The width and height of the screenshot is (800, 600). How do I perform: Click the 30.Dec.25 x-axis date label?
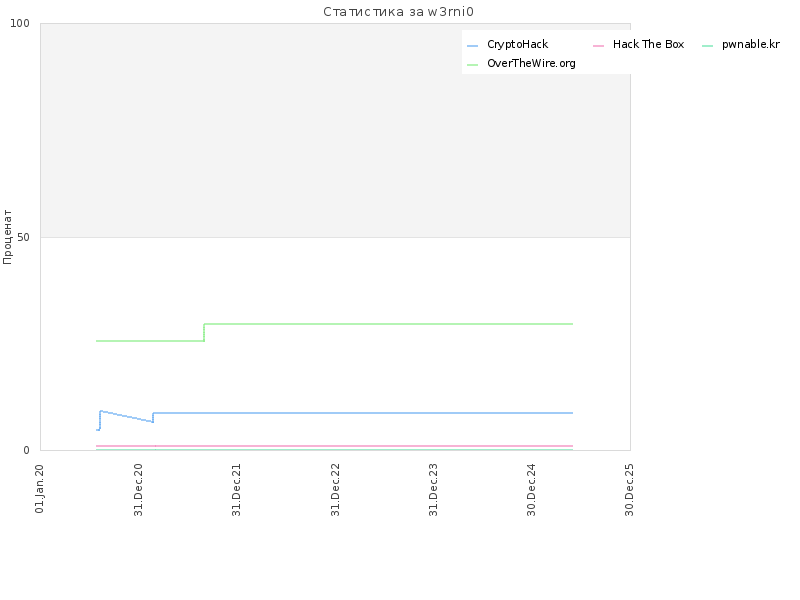(x=629, y=490)
